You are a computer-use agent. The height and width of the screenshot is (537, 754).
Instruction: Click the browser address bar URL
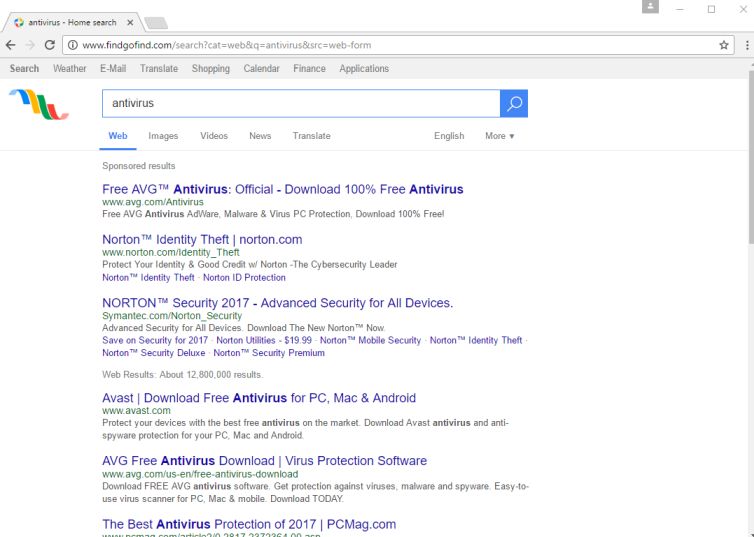coord(226,45)
